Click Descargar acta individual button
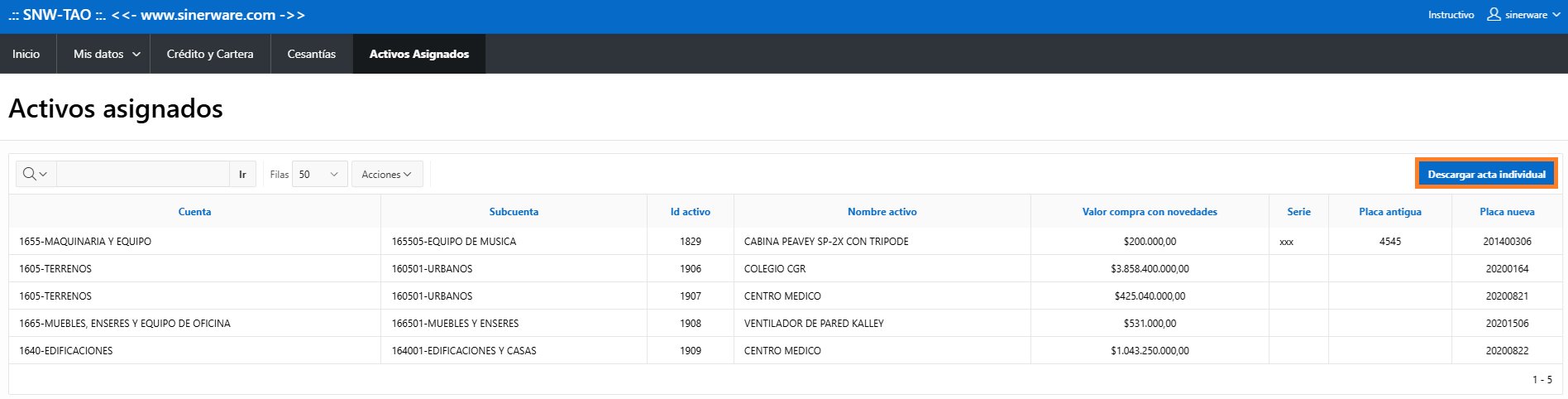This screenshot has height=399, width=1568. pyautogui.click(x=1486, y=174)
